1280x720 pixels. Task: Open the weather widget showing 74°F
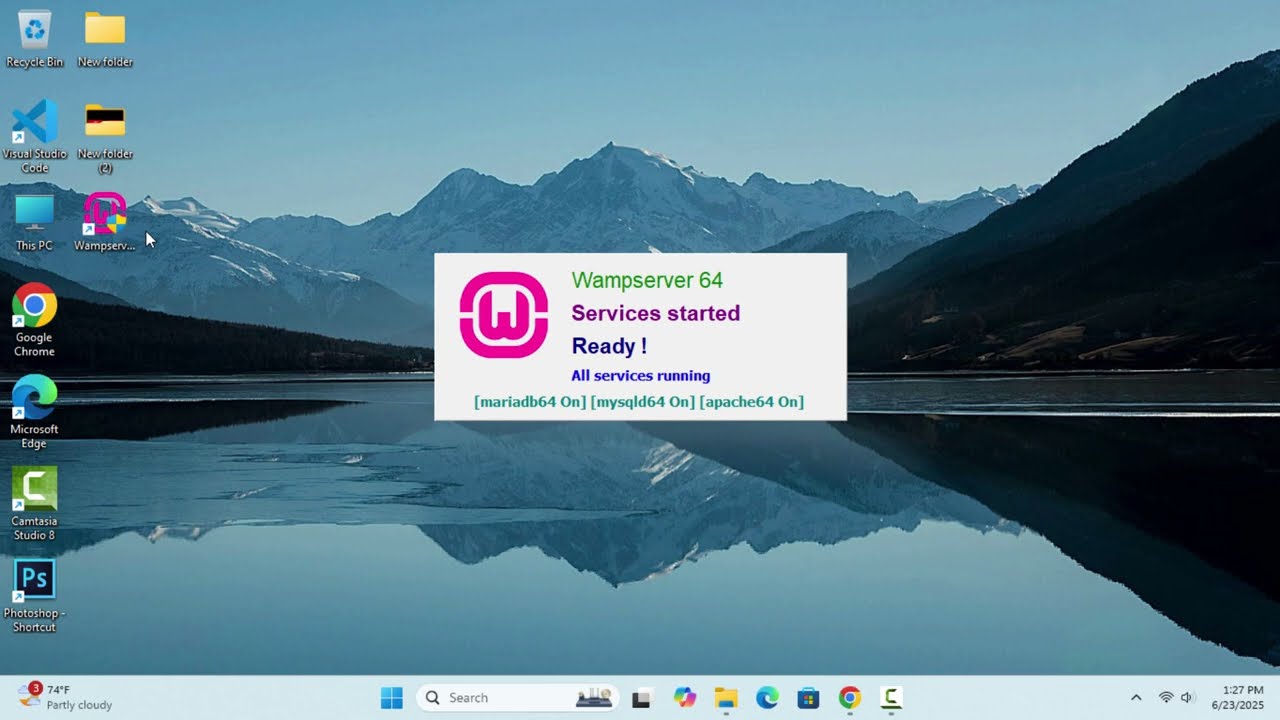66,697
